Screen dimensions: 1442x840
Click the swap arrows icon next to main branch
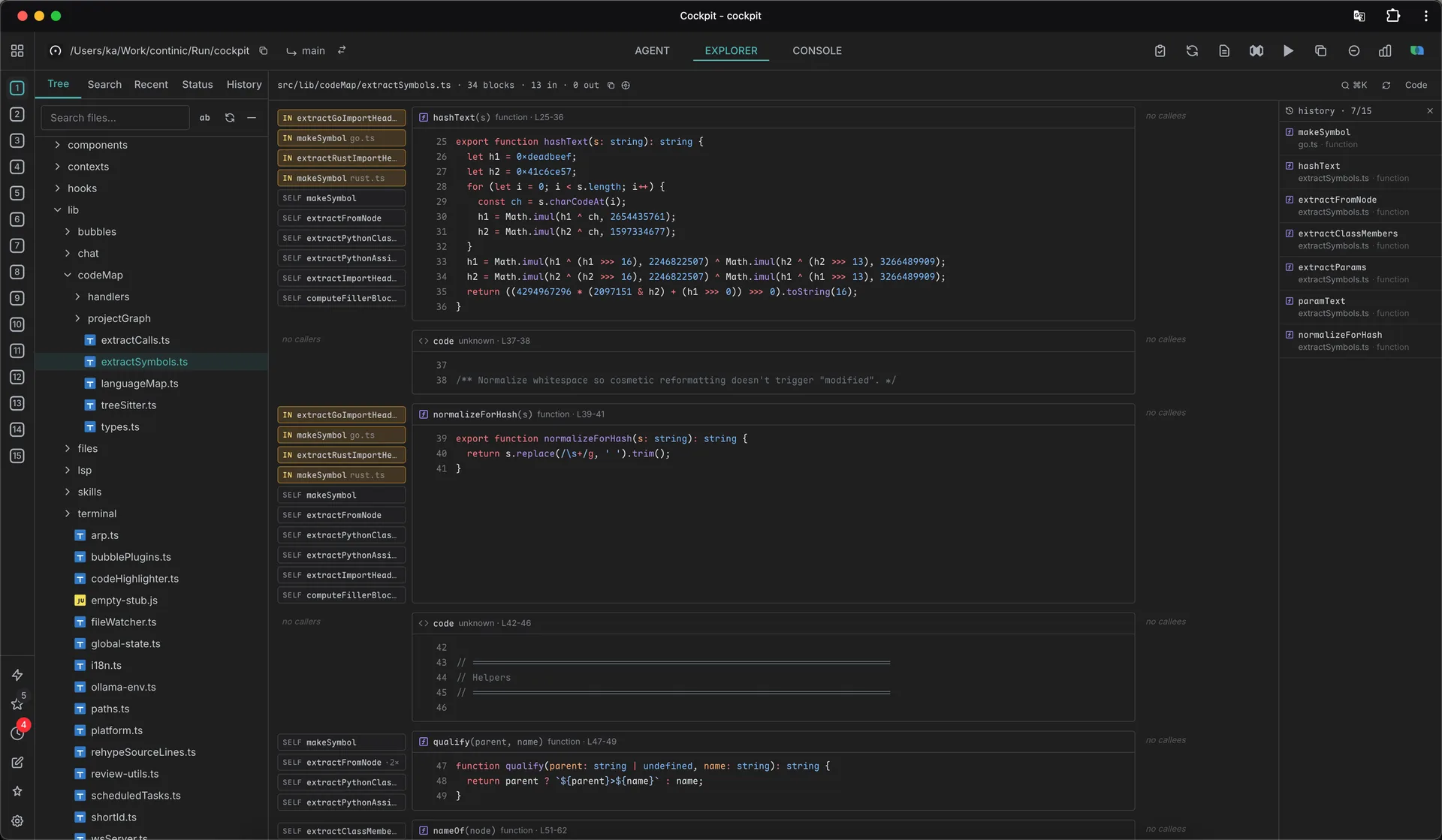point(342,50)
